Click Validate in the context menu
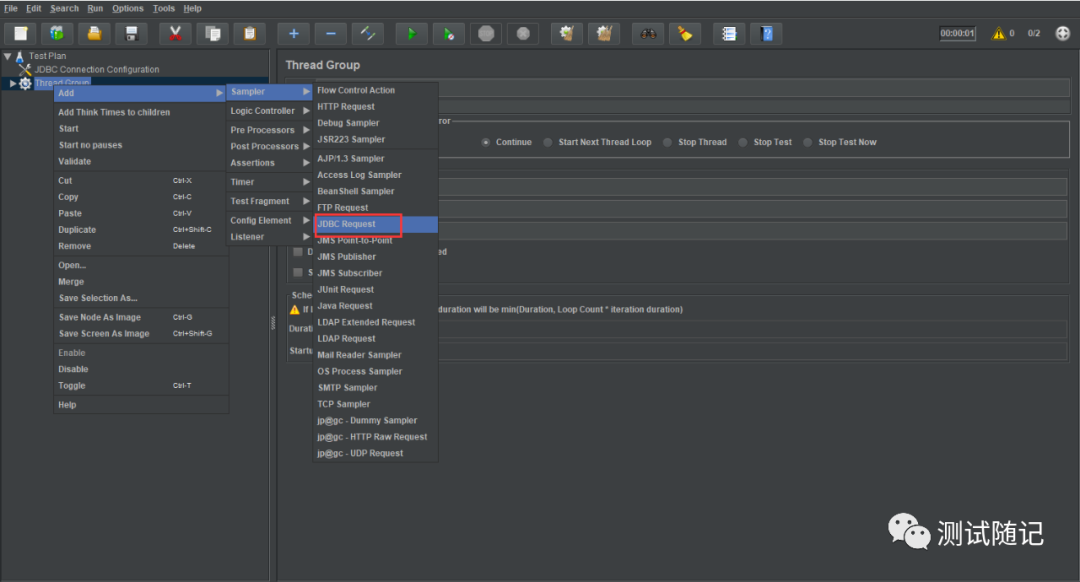 click(141, 161)
